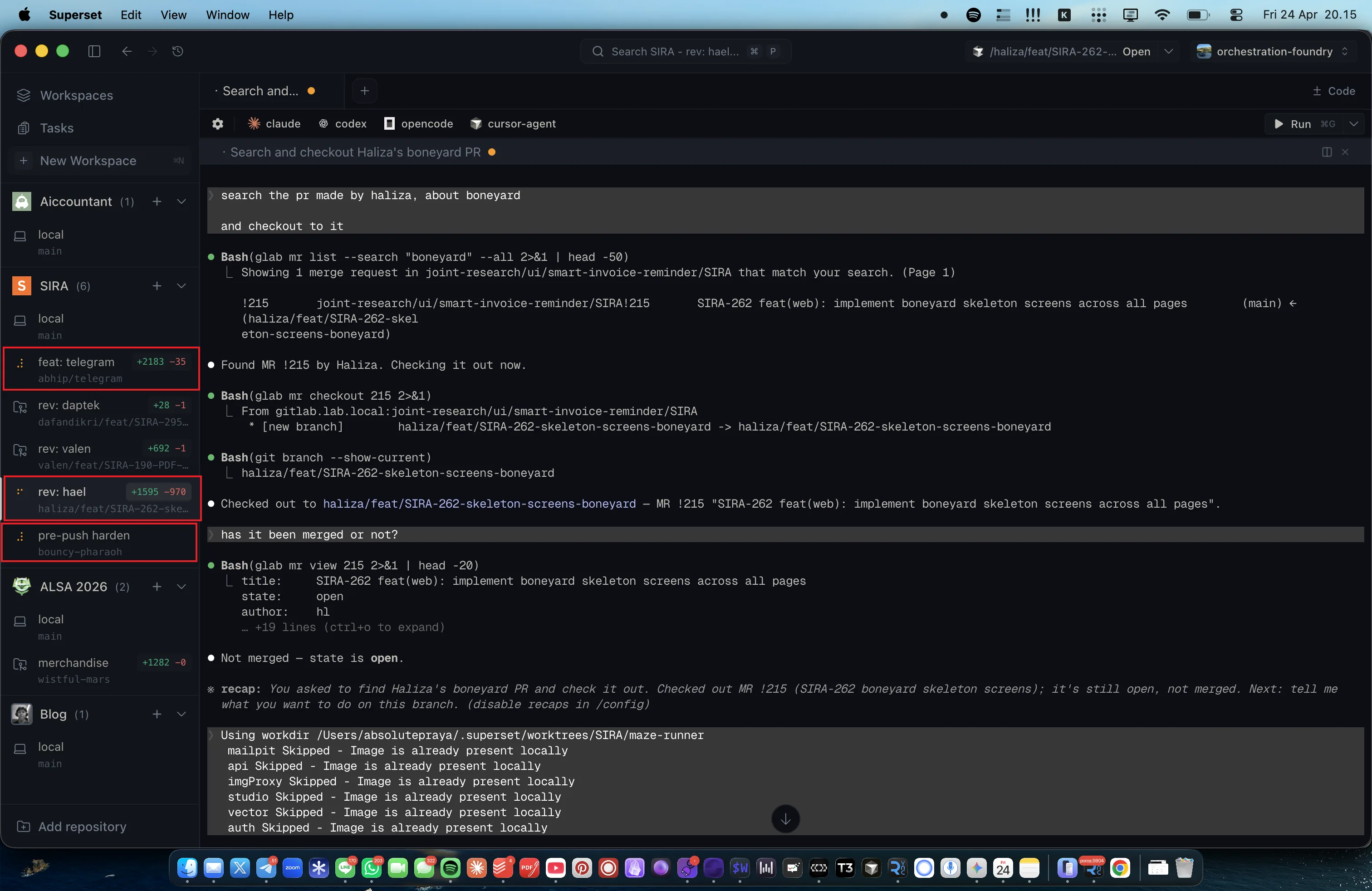
Task: Open Calendar in the Dock
Action: pos(1003,867)
